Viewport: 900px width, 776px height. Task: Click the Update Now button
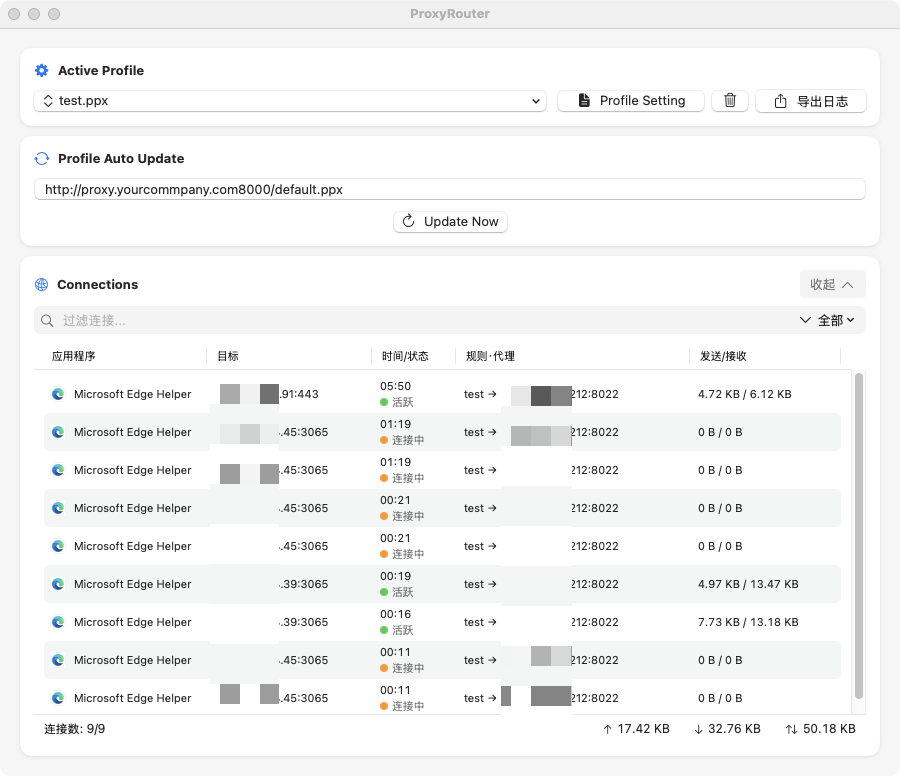pos(450,222)
